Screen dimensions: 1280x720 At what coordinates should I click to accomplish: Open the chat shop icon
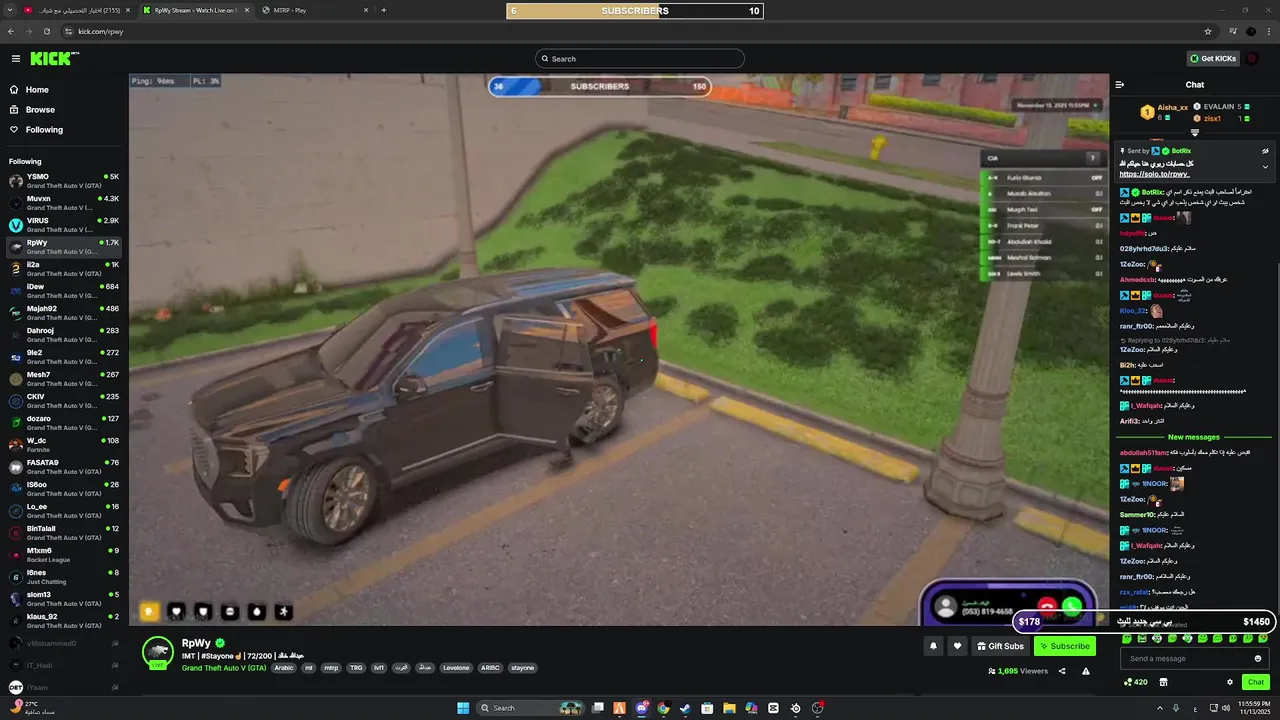(x=1164, y=682)
